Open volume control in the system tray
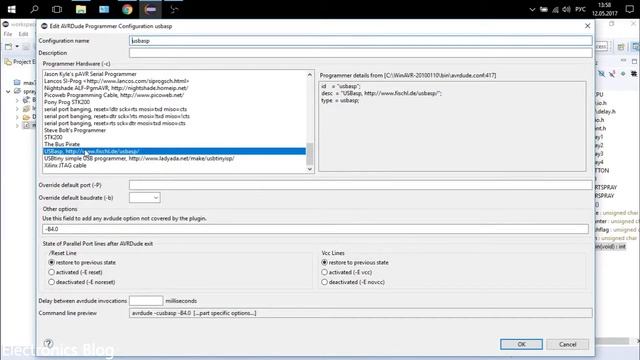Image resolution: width=640 pixels, height=360 pixels. (566, 9)
